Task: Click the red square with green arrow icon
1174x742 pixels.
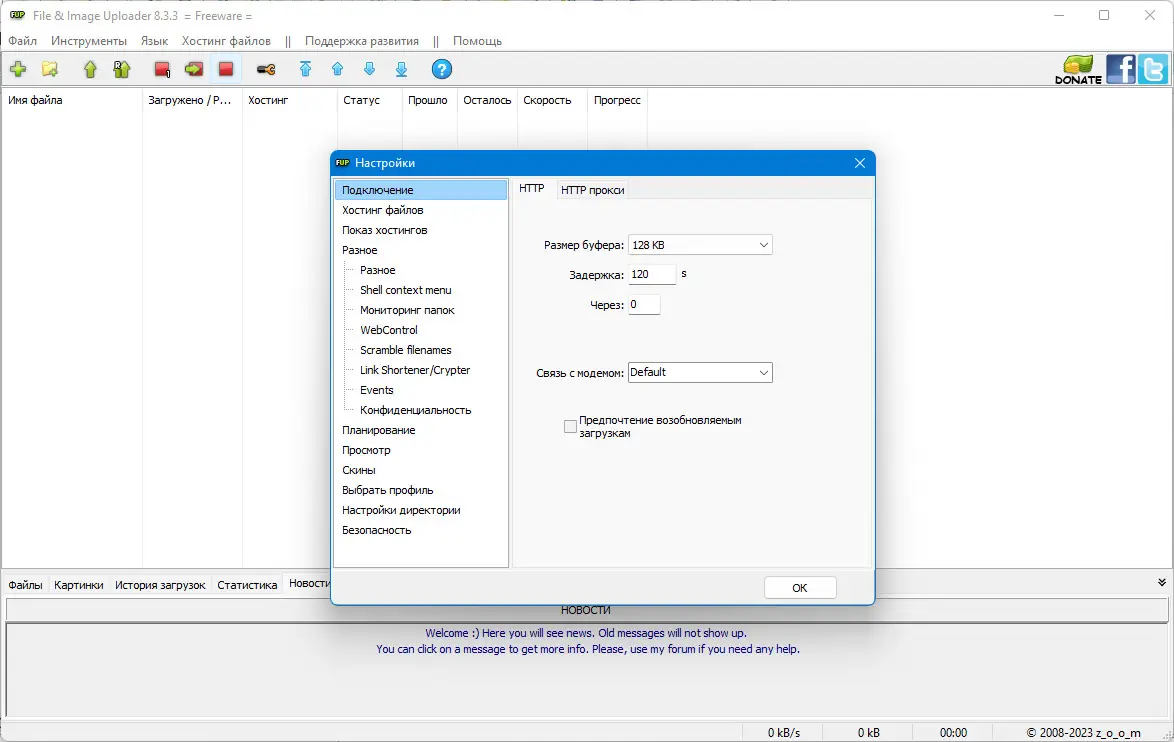Action: point(194,70)
